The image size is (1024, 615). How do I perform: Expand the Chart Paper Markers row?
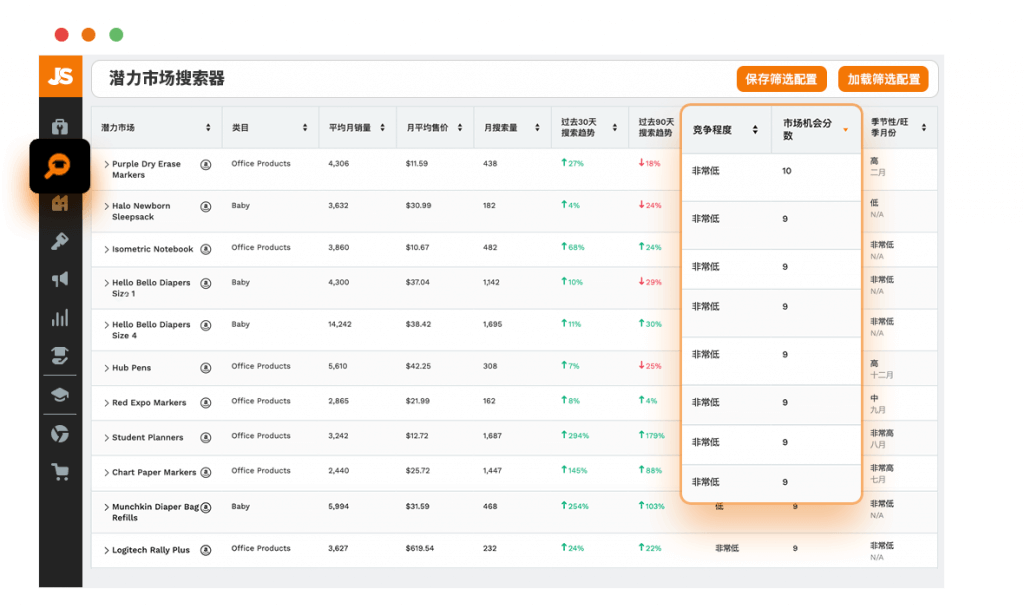[106, 472]
